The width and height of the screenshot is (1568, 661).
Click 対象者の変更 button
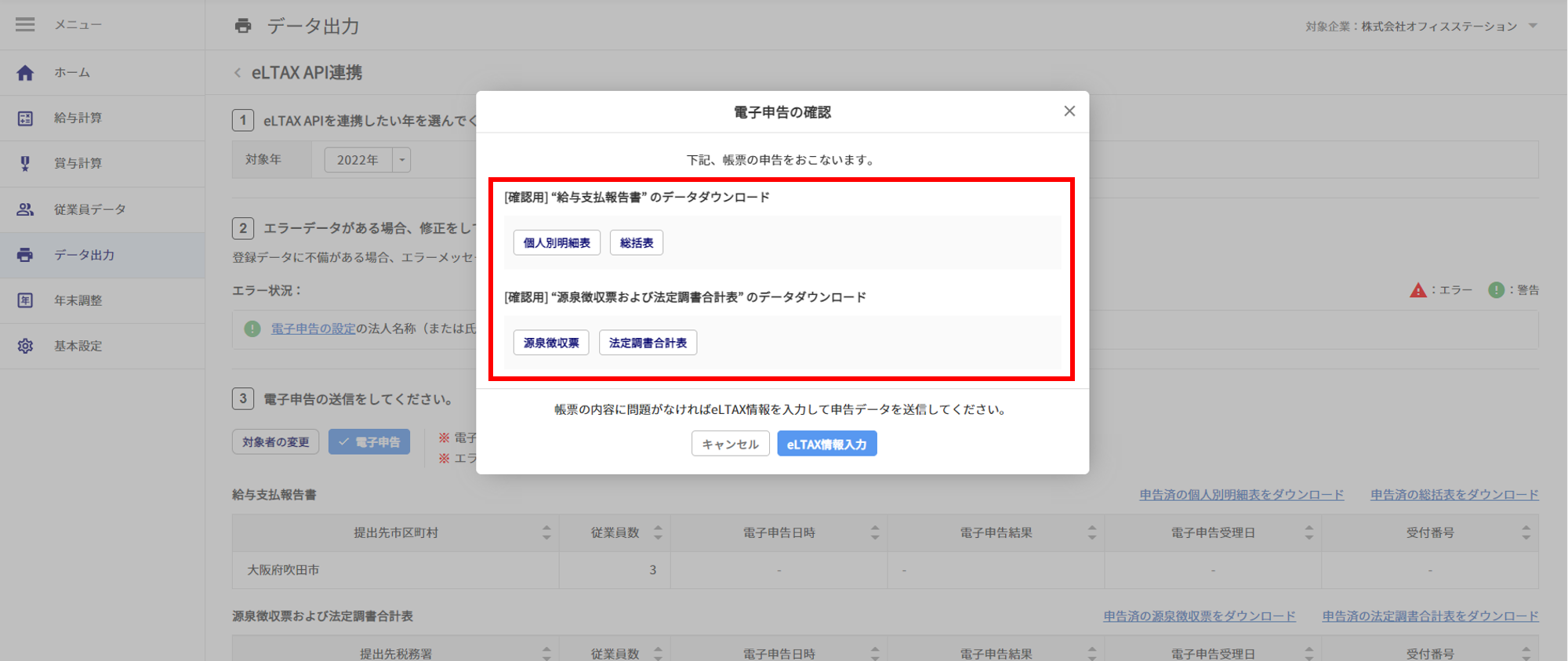[x=276, y=442]
